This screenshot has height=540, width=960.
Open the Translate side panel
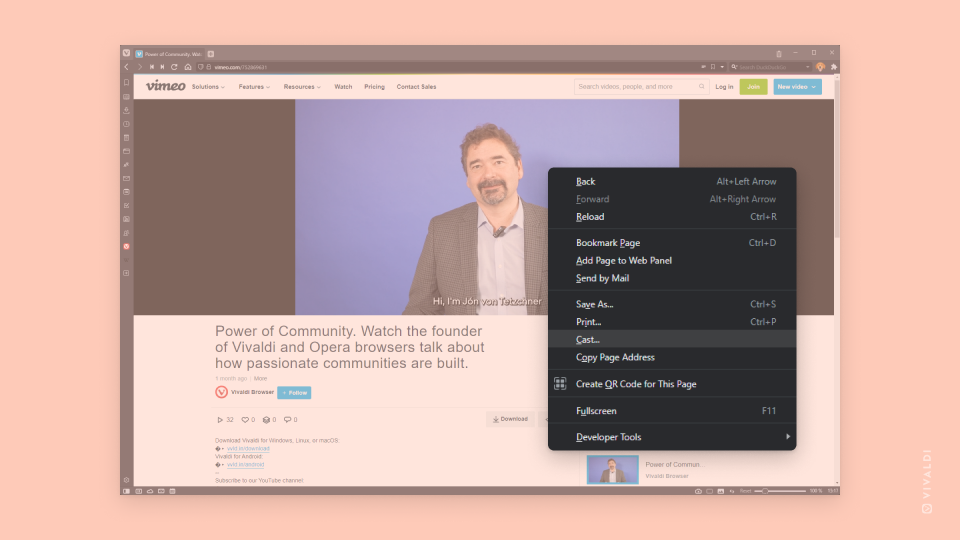126,165
